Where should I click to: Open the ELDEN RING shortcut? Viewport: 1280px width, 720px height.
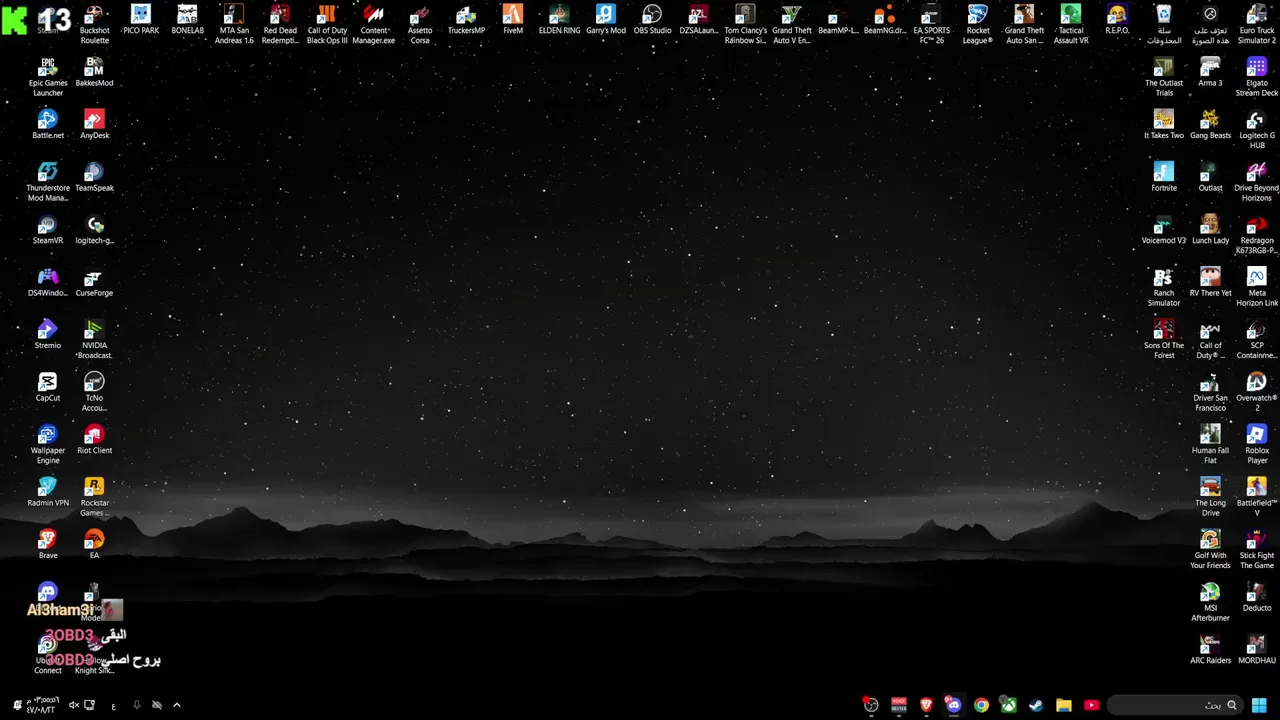[559, 20]
